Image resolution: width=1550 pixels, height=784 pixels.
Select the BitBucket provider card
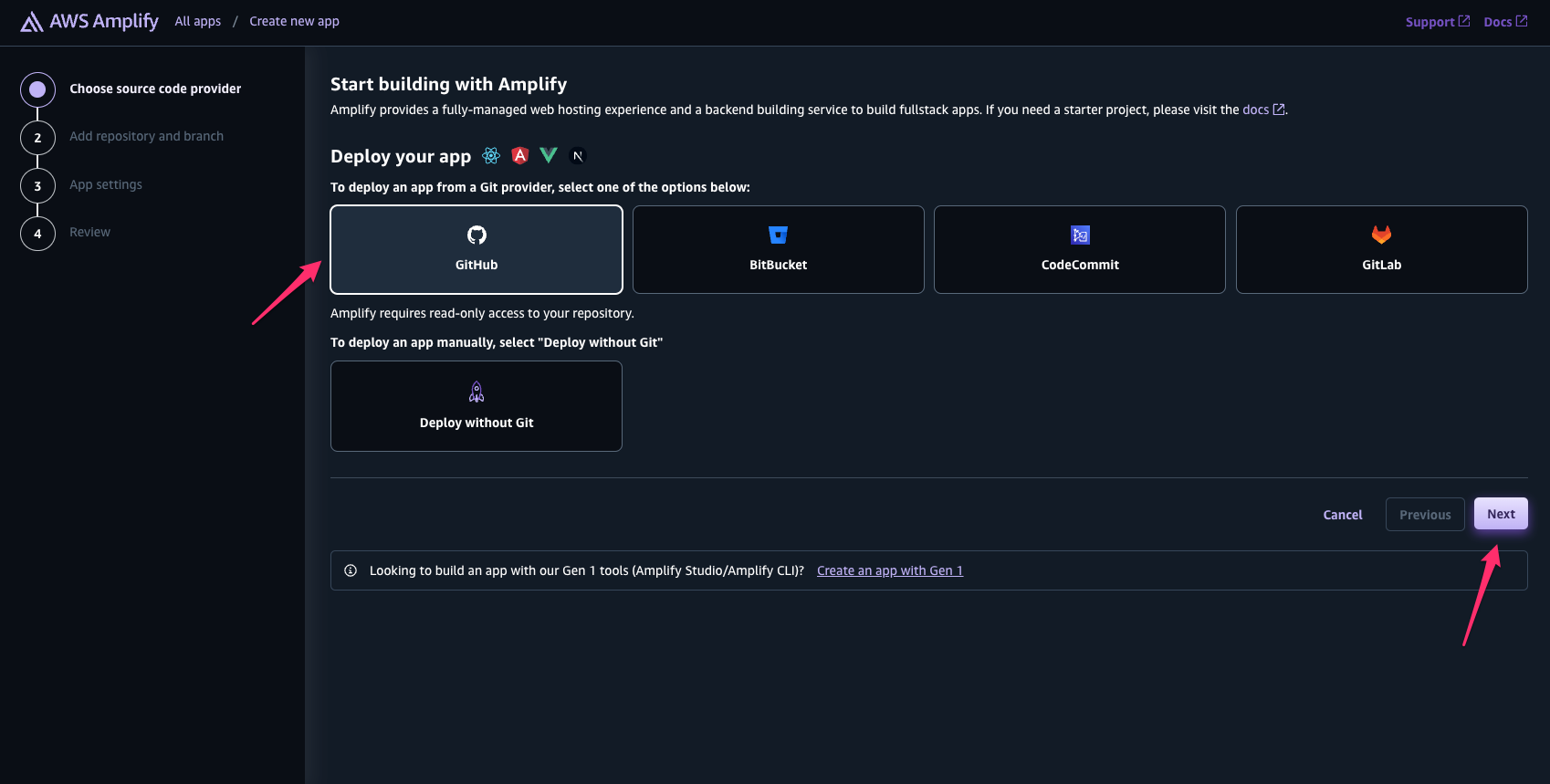coord(779,249)
